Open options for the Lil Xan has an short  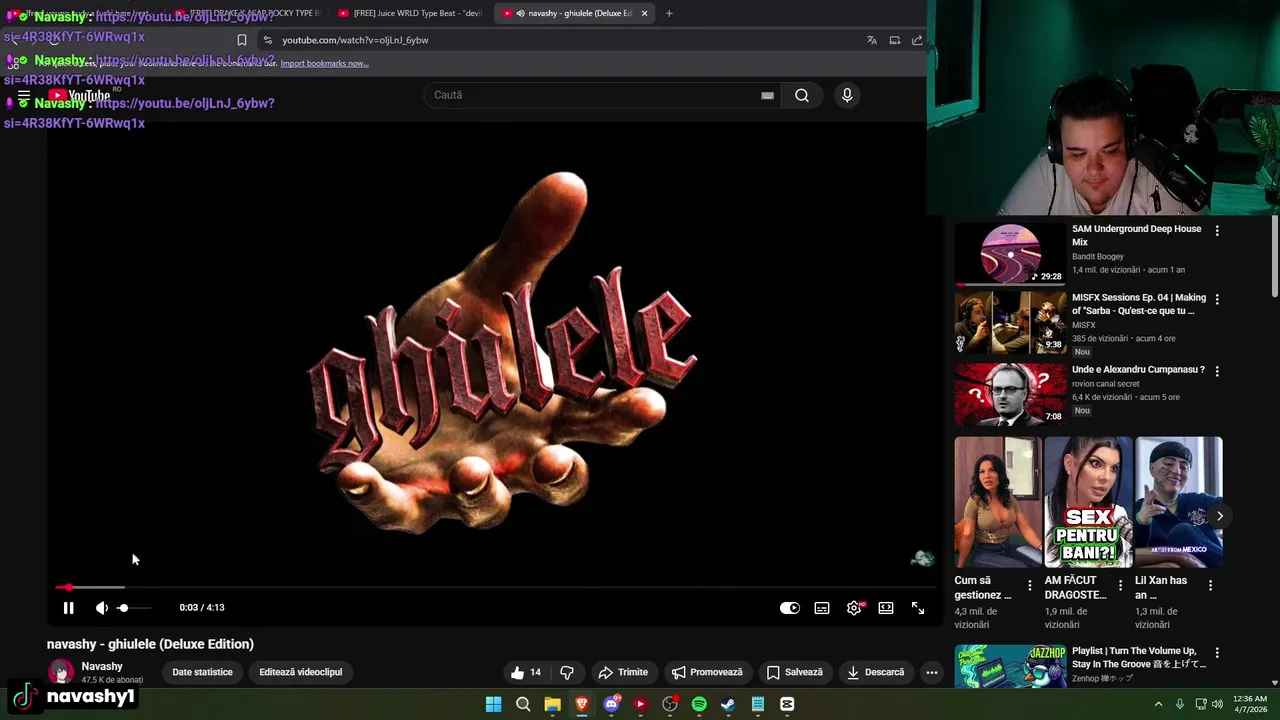coord(1211,586)
